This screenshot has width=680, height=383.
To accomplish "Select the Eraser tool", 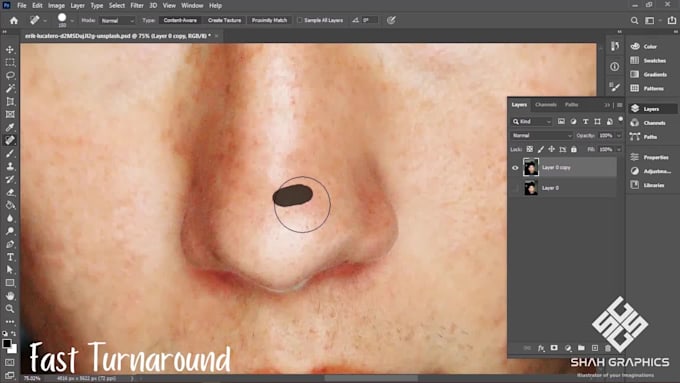I will [x=10, y=192].
